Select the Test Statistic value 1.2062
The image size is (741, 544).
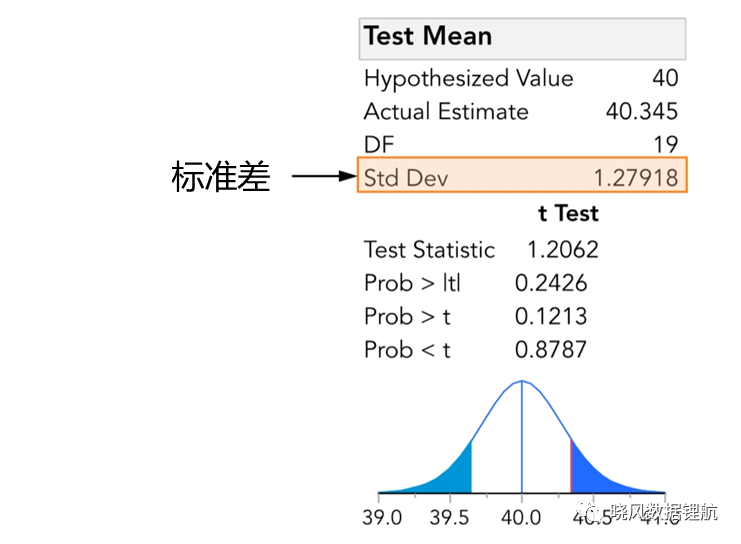562,250
